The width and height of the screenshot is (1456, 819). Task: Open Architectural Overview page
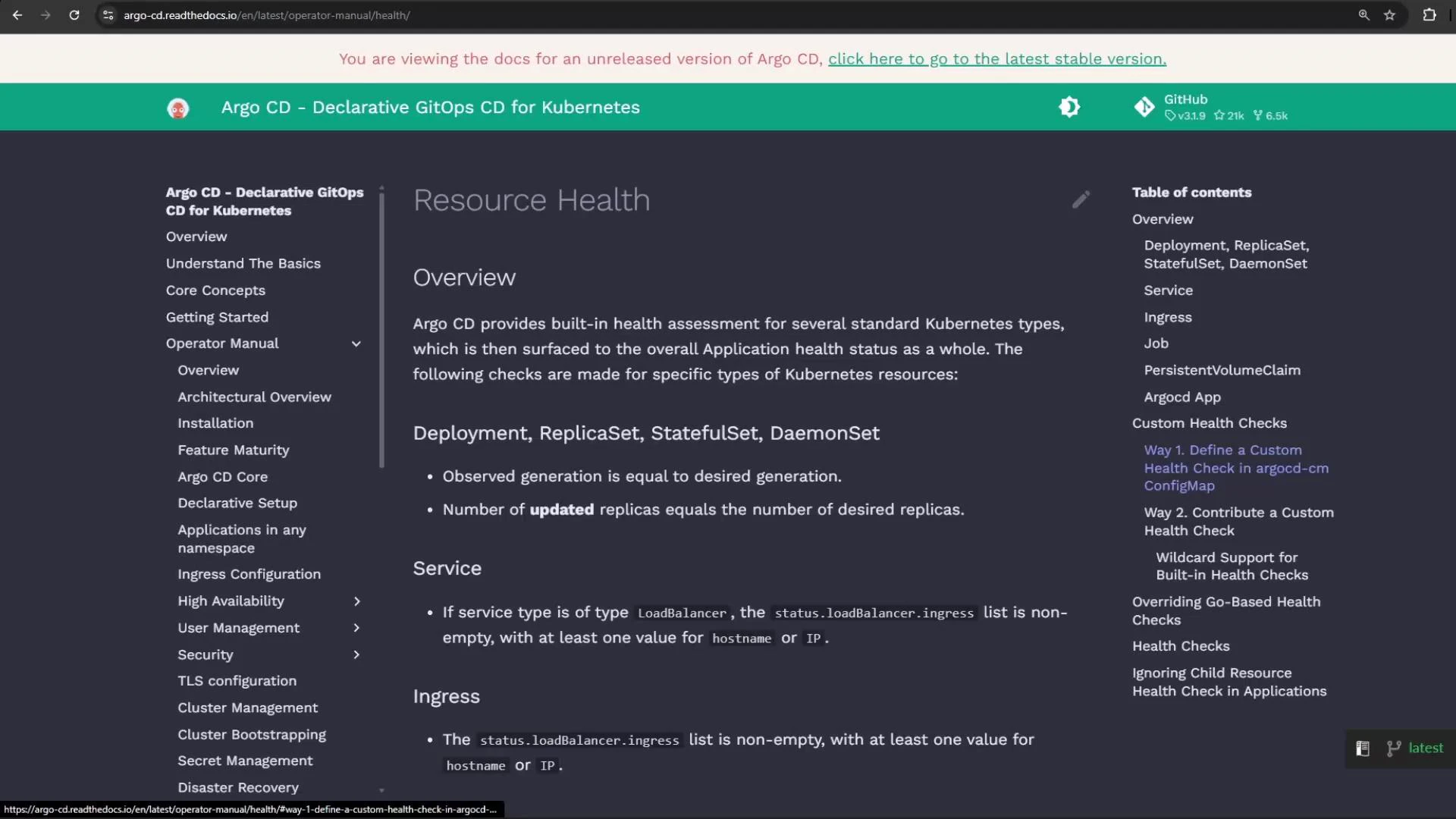pos(254,397)
